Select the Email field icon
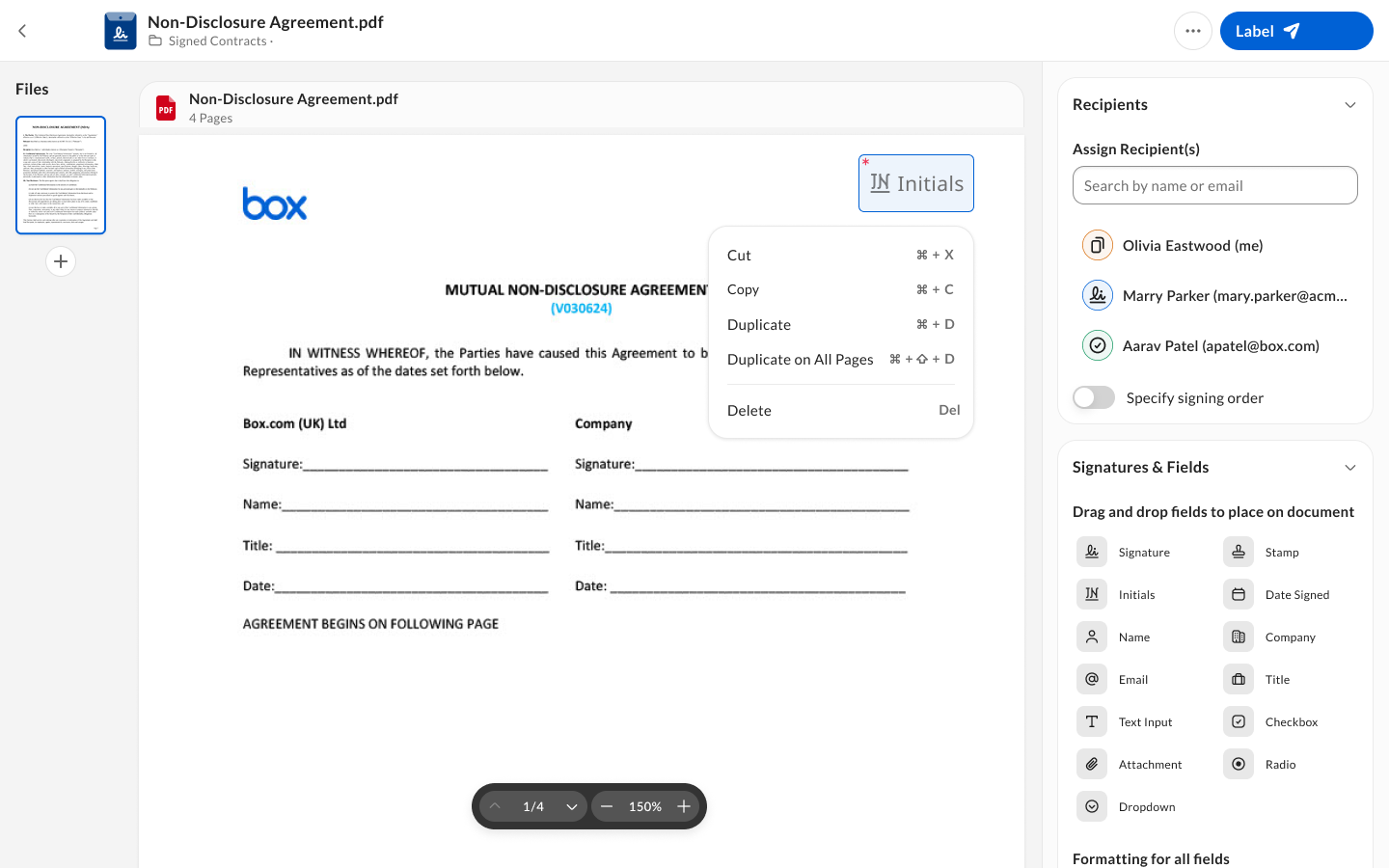The width and height of the screenshot is (1389, 868). tap(1092, 679)
